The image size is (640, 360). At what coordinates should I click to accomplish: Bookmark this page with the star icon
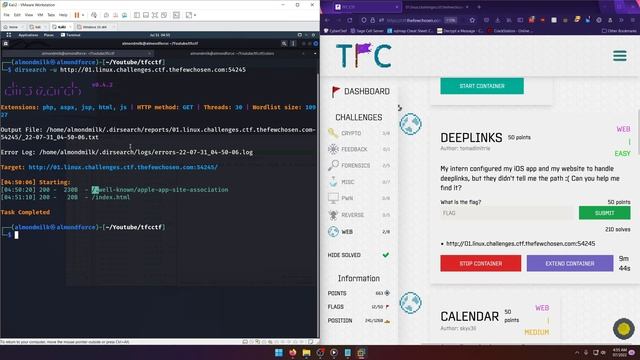click(x=472, y=20)
